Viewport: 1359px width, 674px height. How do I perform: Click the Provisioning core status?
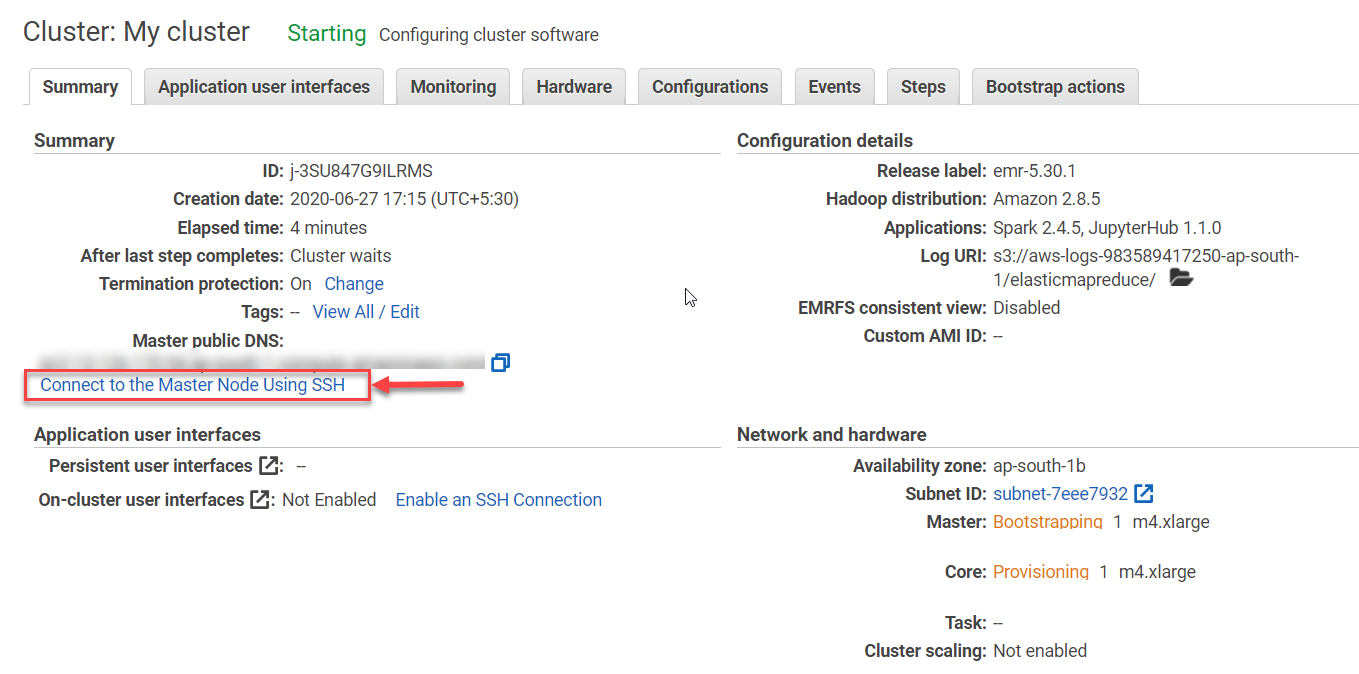[1041, 572]
